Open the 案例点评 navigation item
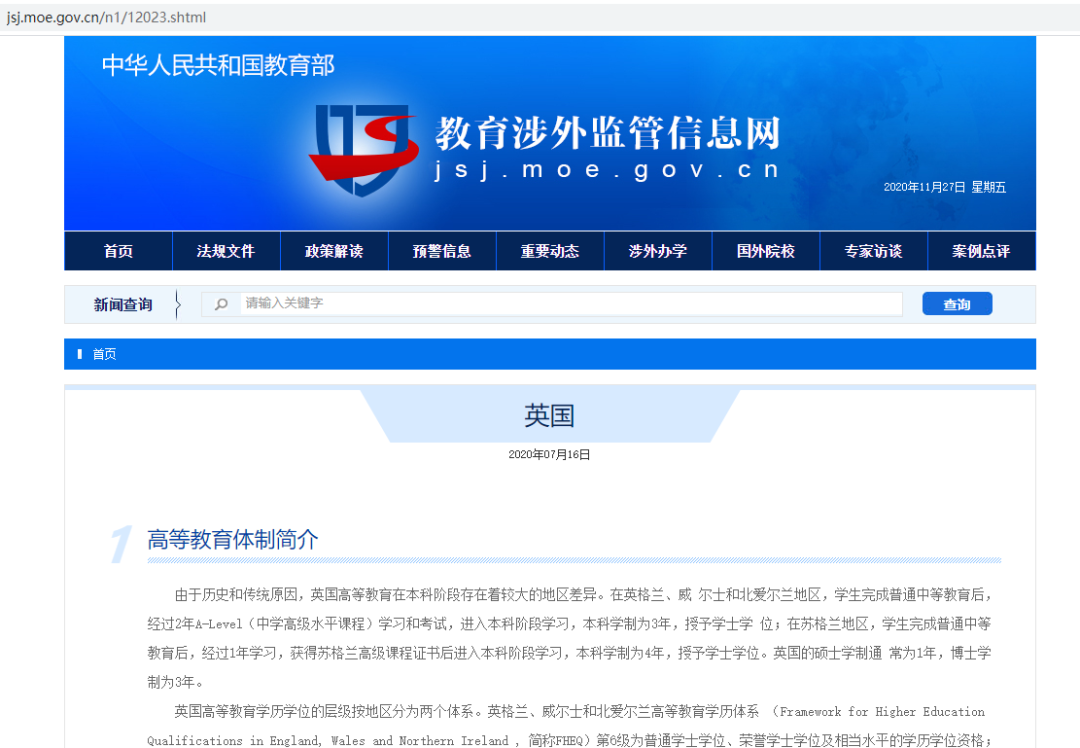The width and height of the screenshot is (1080, 748). click(981, 251)
